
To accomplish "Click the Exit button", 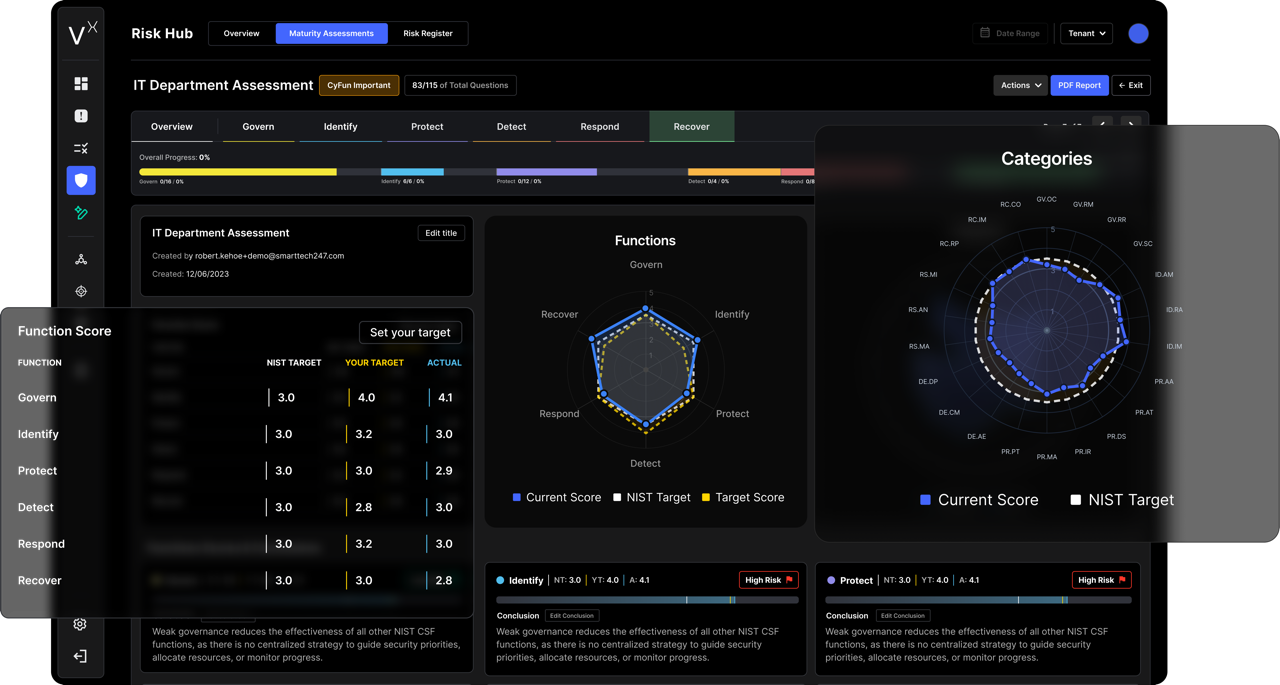I will pyautogui.click(x=1131, y=85).
